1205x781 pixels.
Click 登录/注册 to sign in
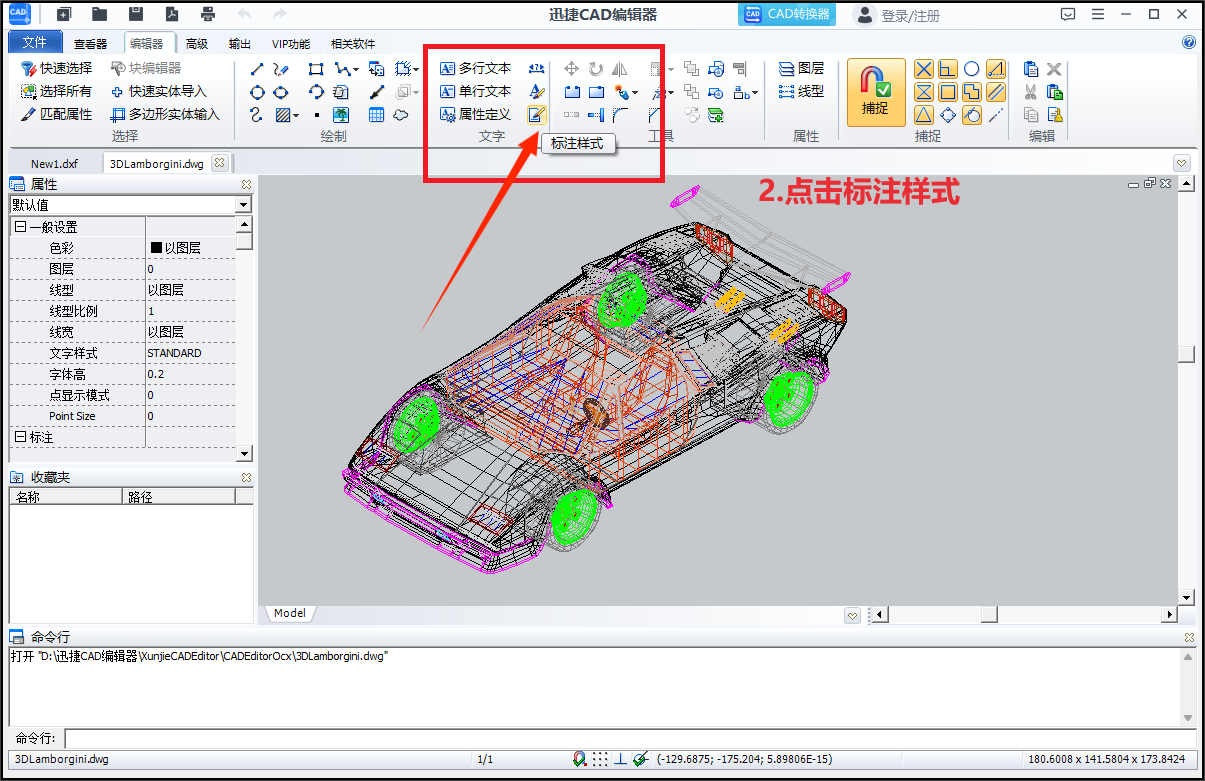pos(897,16)
